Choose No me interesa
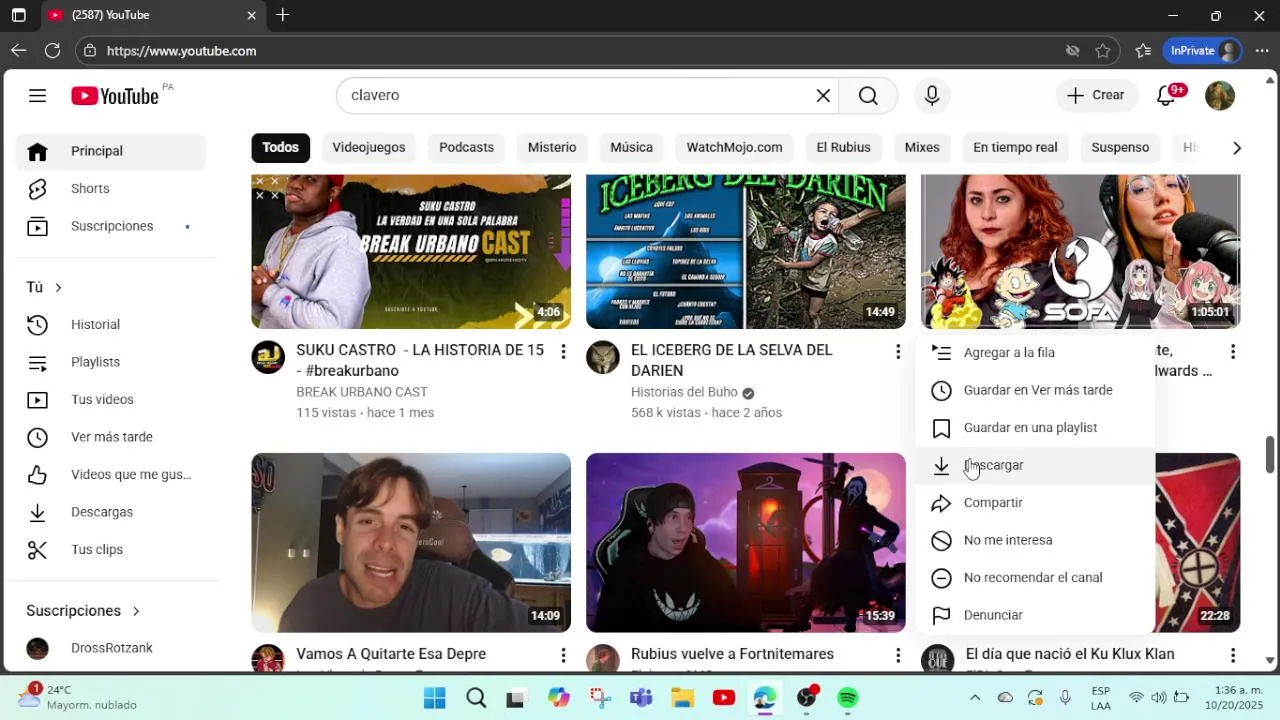The image size is (1280, 720). [1035, 540]
